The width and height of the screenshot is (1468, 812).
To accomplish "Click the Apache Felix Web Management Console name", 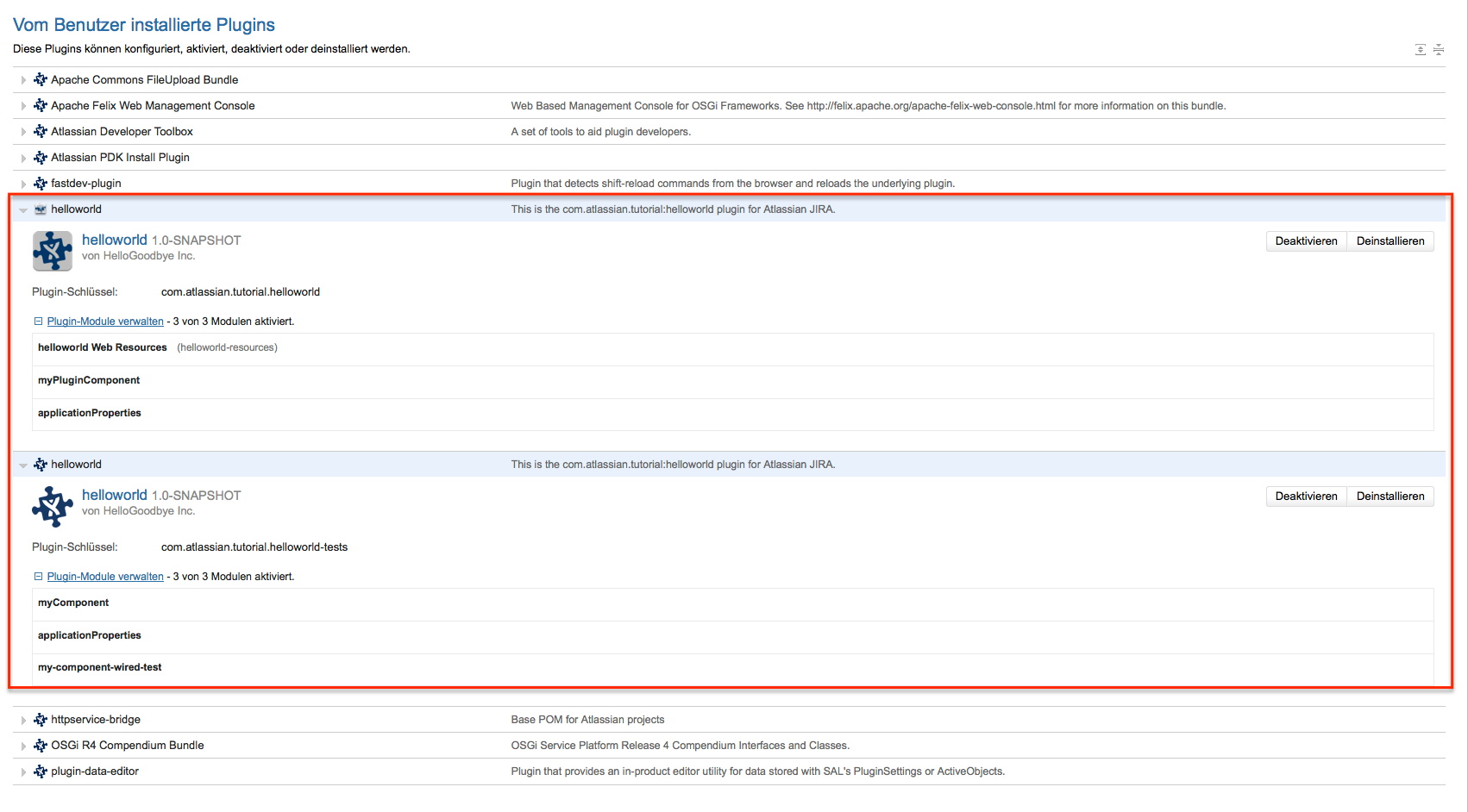I will click(153, 105).
